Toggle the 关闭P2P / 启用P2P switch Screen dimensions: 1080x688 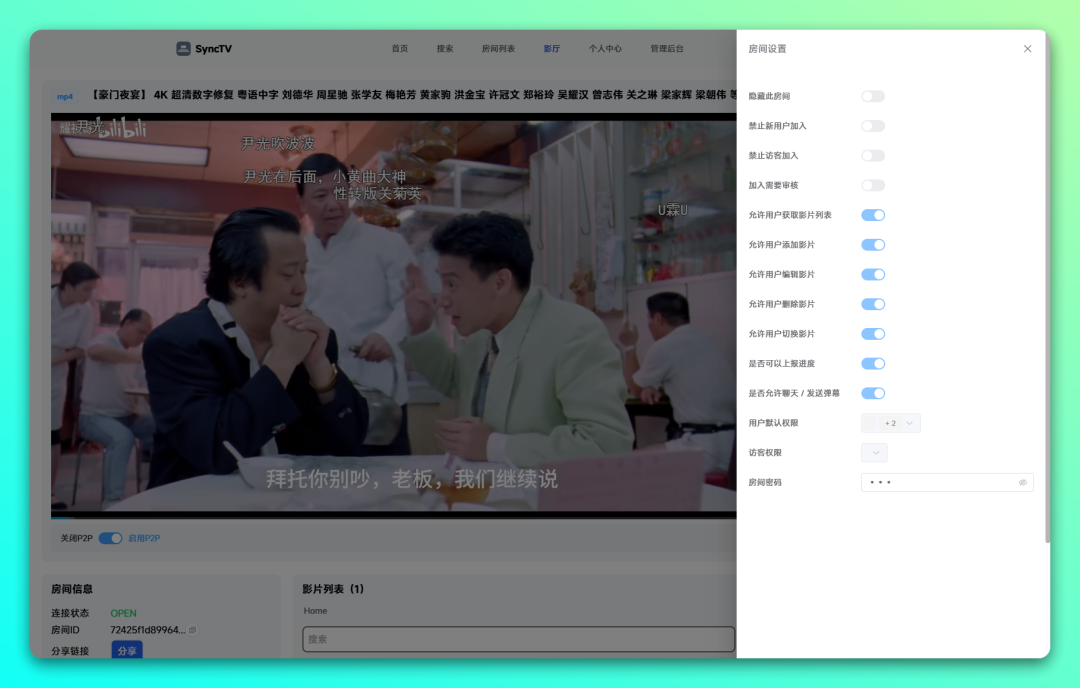[110, 538]
